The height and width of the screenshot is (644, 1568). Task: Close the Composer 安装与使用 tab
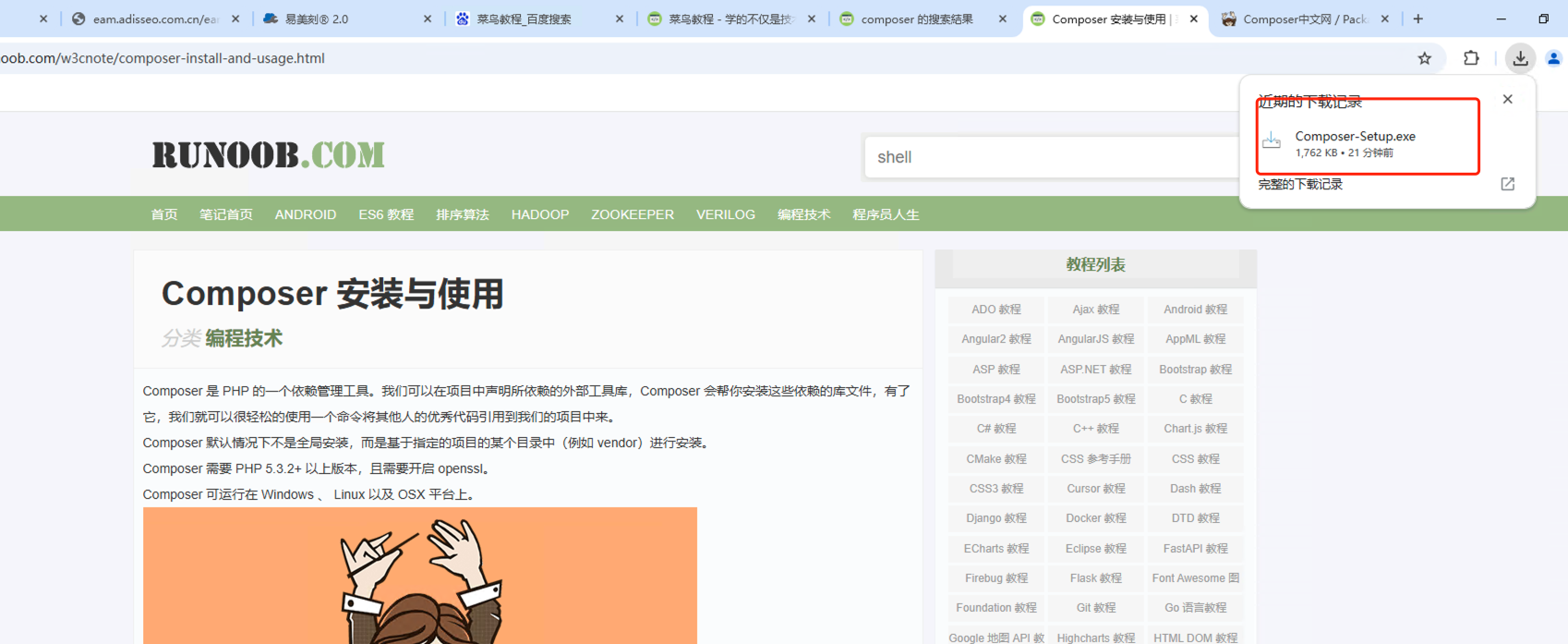1194,18
